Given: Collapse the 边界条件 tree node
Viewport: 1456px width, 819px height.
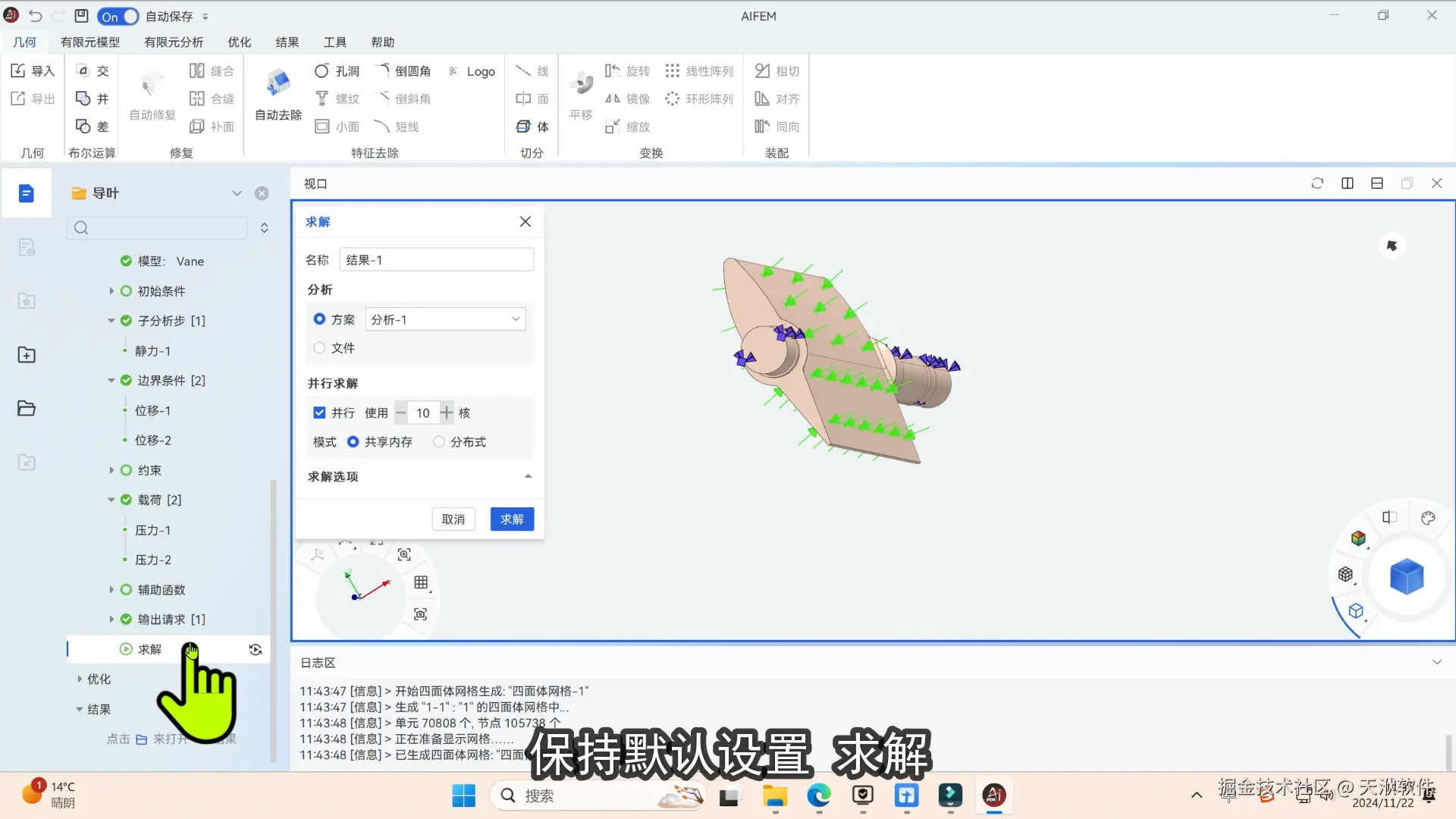Looking at the screenshot, I should (111, 381).
